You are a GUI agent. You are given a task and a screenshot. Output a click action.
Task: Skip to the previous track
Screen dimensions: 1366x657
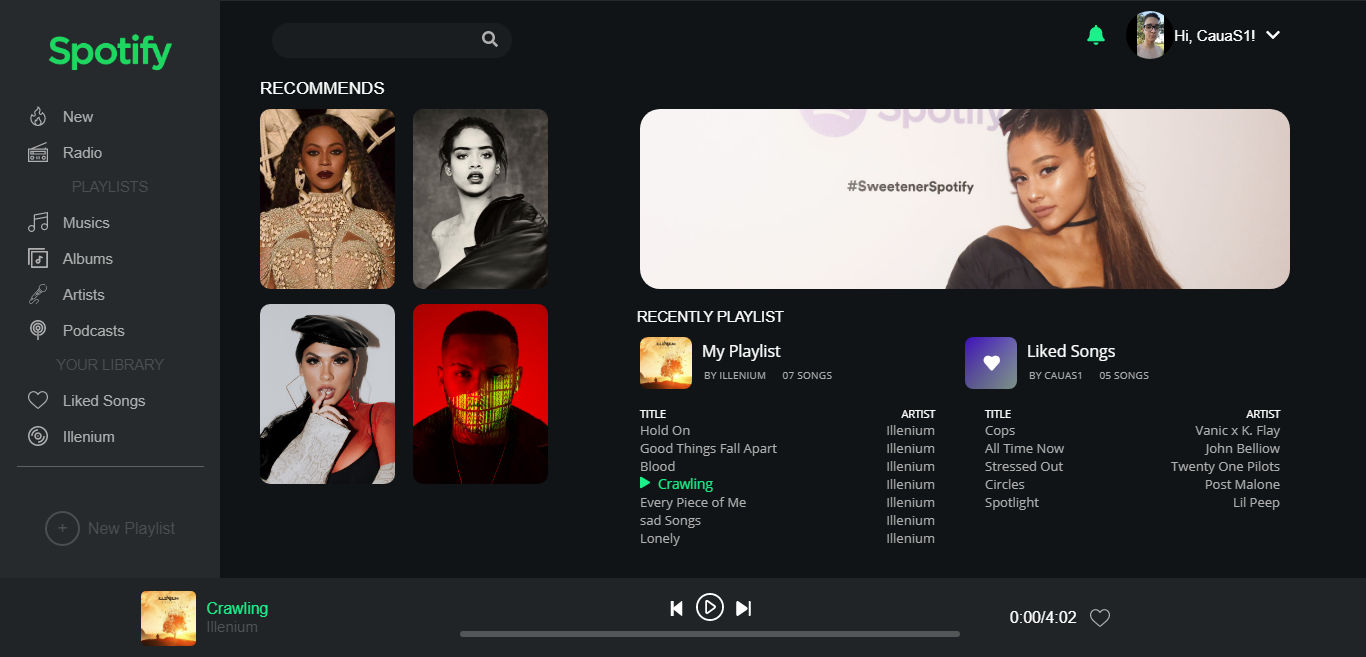[676, 608]
